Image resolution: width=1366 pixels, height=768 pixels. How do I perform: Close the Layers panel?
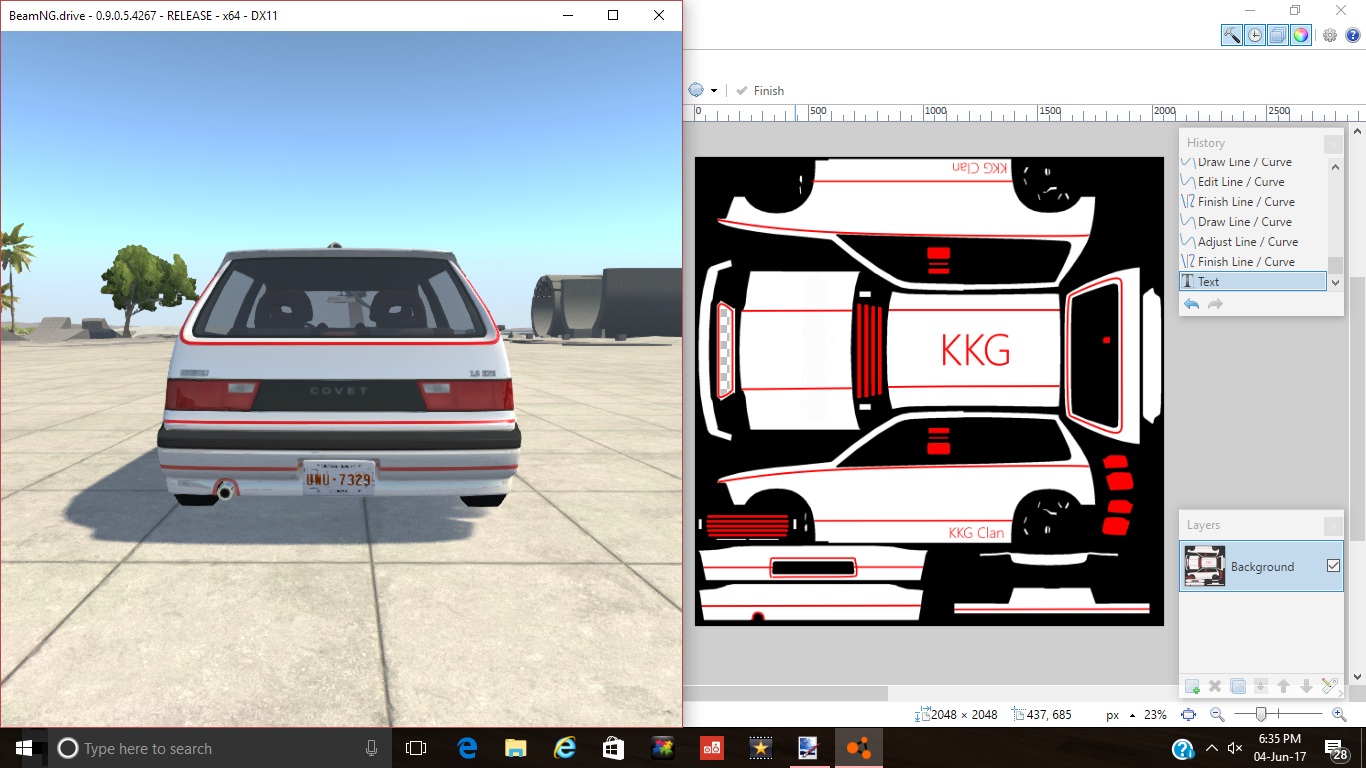click(x=1333, y=526)
